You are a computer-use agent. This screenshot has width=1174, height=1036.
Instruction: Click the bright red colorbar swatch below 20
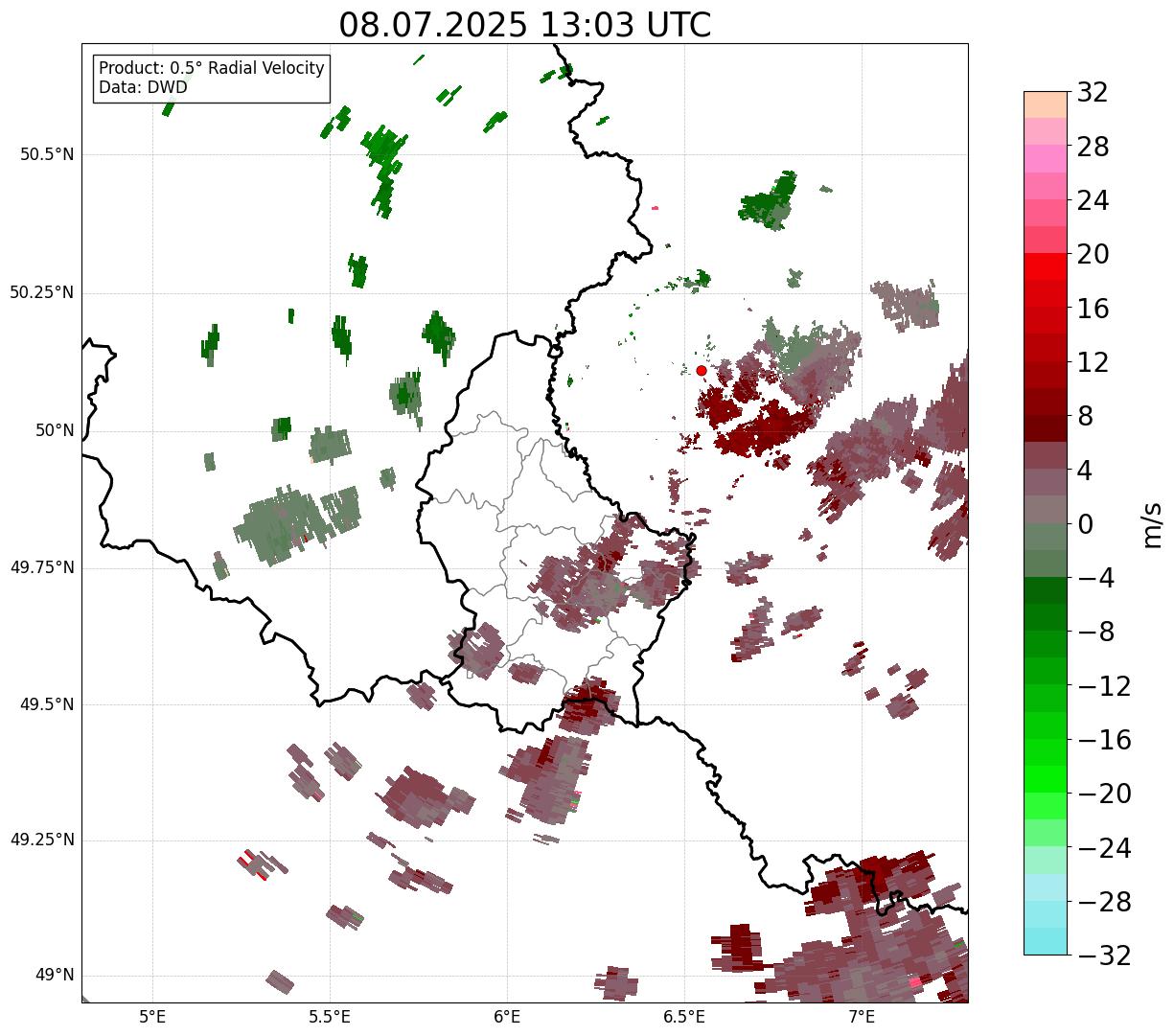click(1046, 266)
